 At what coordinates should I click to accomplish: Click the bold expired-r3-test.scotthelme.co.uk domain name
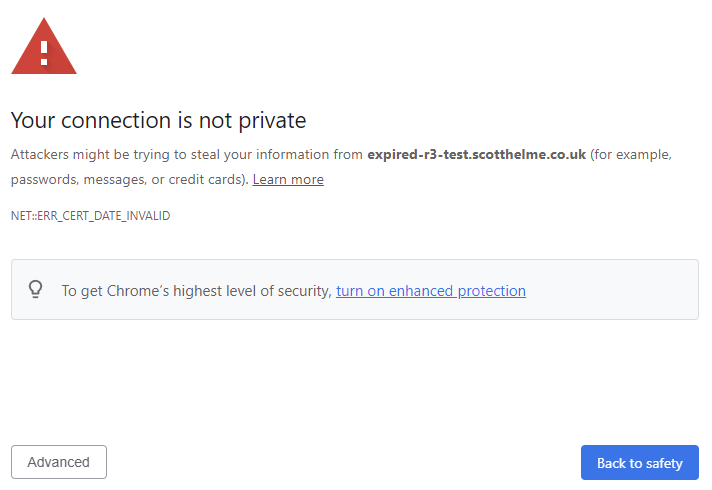(x=476, y=155)
